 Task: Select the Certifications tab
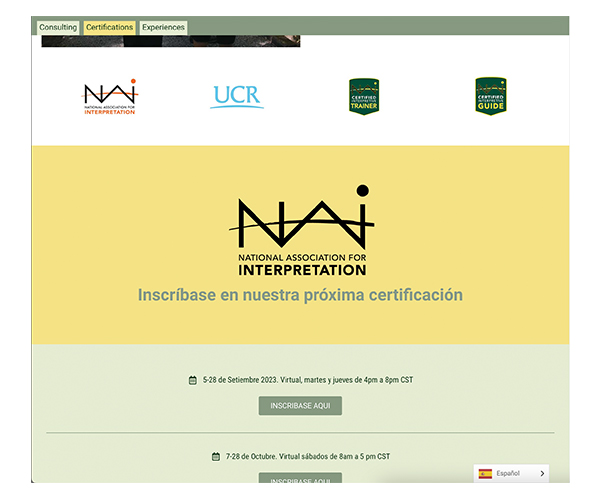(x=109, y=28)
